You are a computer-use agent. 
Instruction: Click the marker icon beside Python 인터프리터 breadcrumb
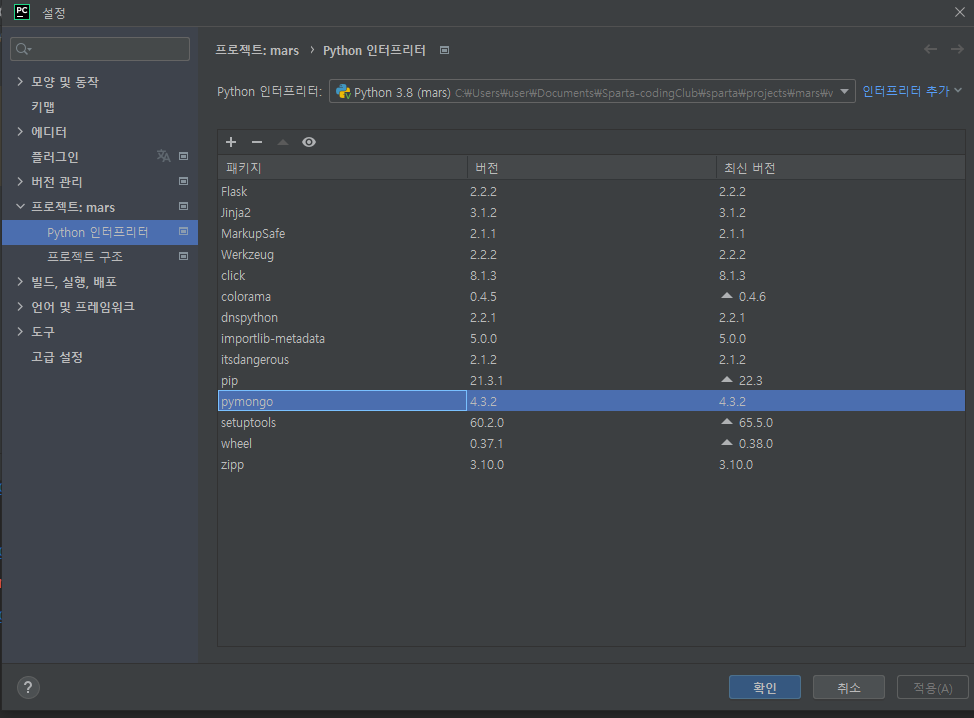[444, 50]
